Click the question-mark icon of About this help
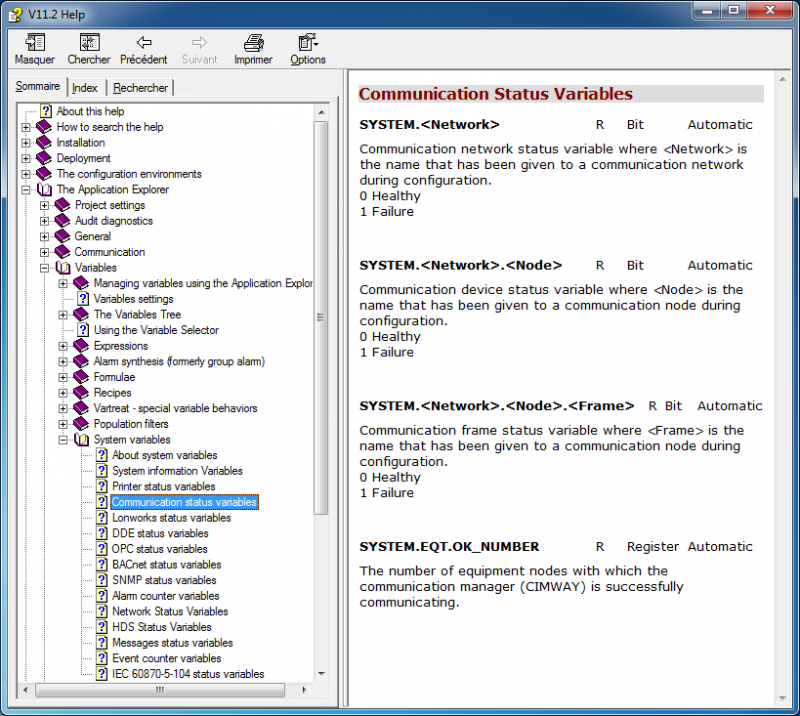Screen dimensions: 800x716 [46, 111]
